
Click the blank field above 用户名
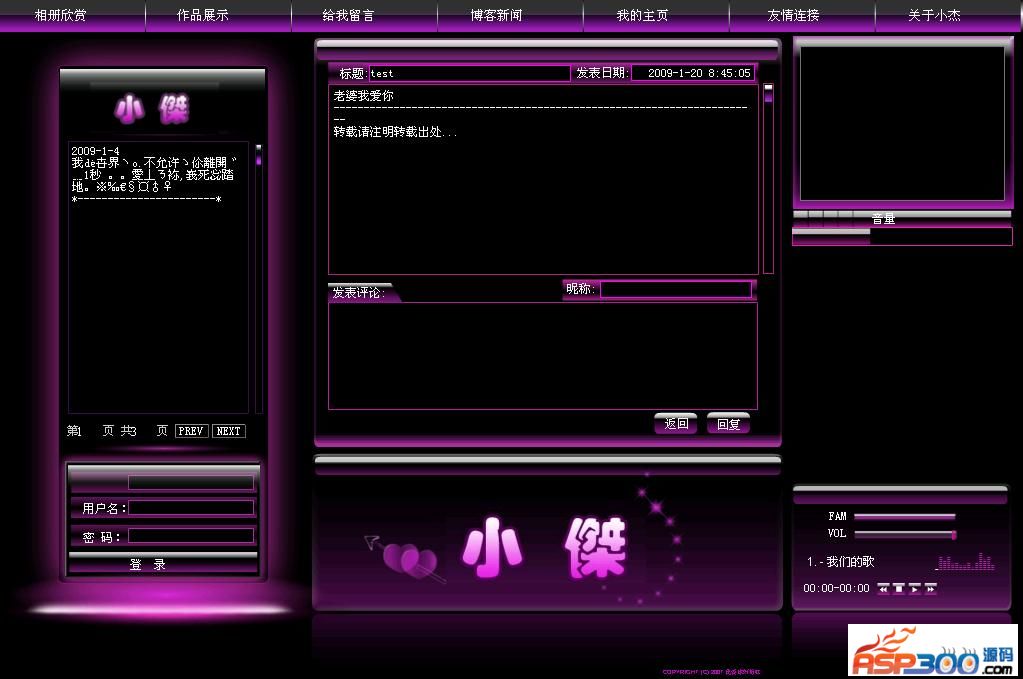[191, 482]
